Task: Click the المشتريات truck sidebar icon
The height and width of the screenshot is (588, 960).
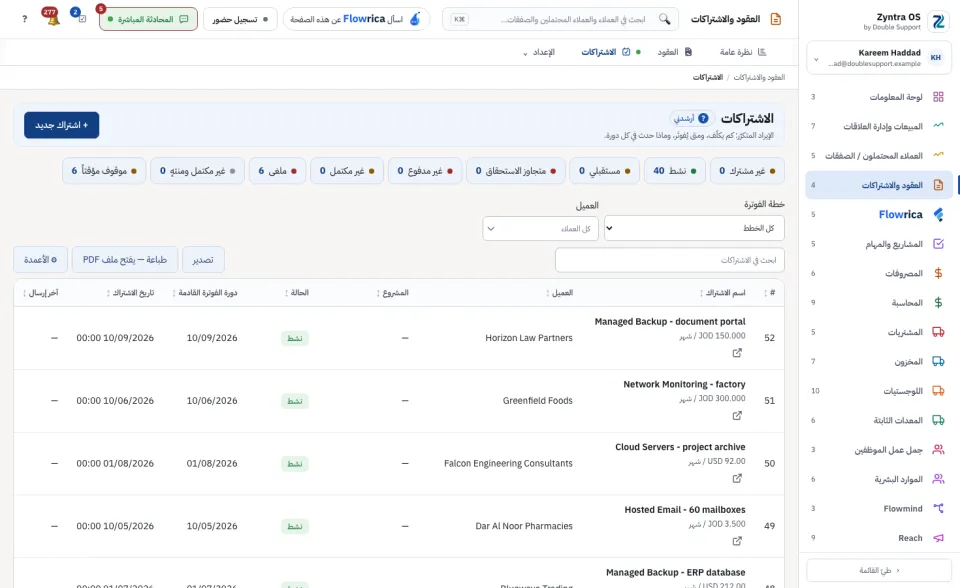Action: click(x=938, y=332)
